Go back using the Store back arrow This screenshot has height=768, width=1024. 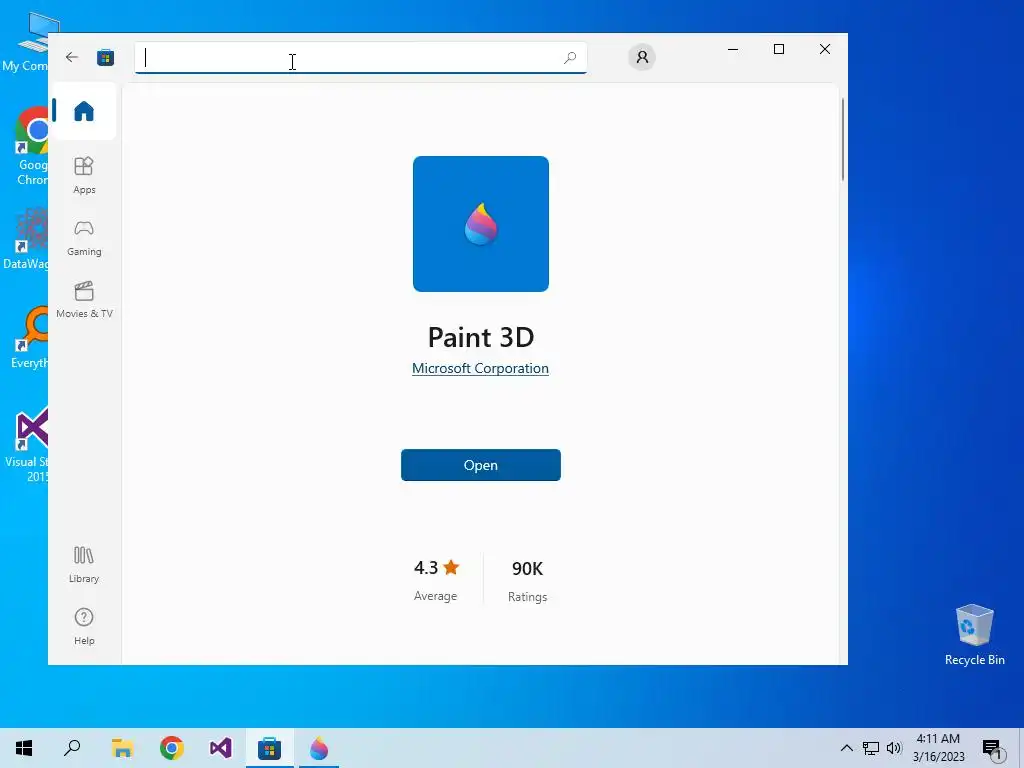(x=72, y=57)
